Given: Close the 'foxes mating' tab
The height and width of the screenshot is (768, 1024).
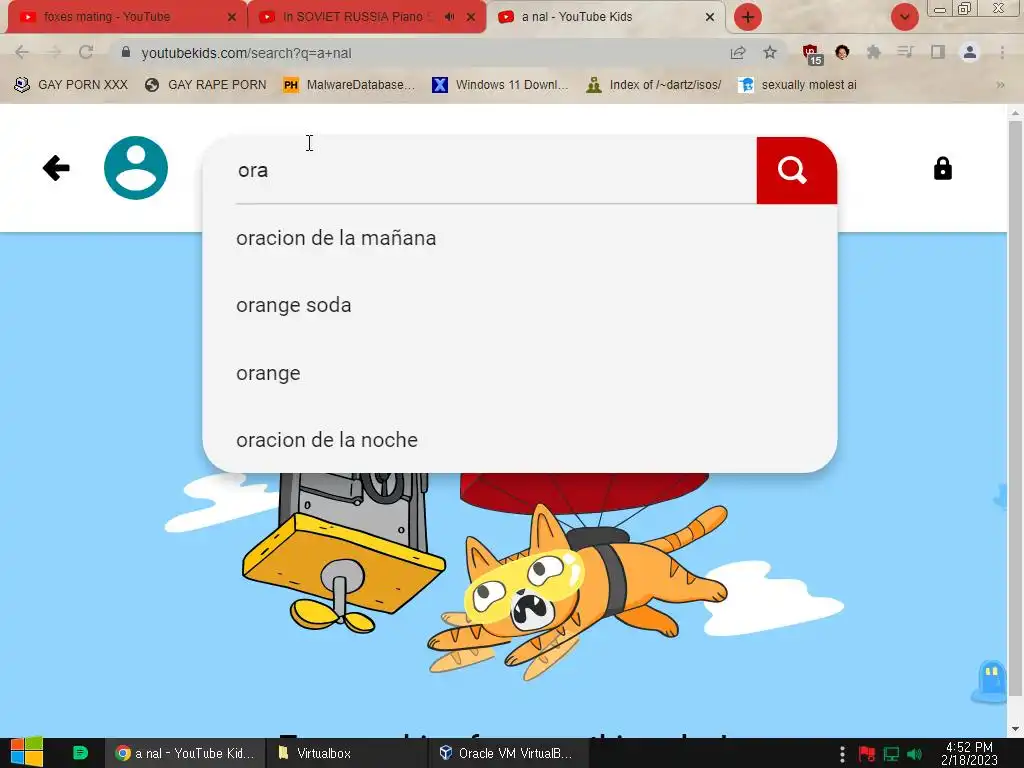Looking at the screenshot, I should point(232,17).
